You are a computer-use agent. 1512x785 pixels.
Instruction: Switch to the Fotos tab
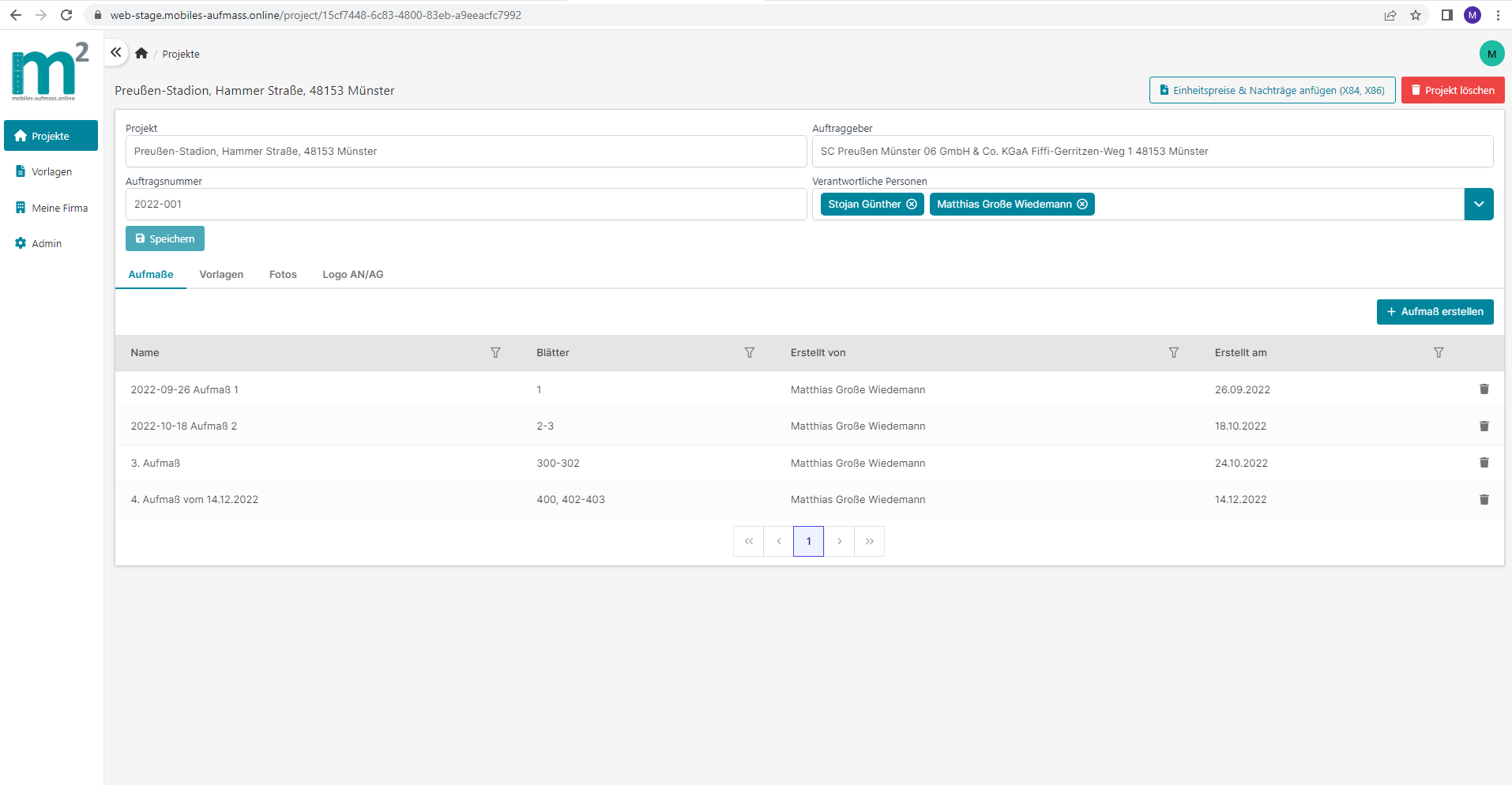click(283, 275)
